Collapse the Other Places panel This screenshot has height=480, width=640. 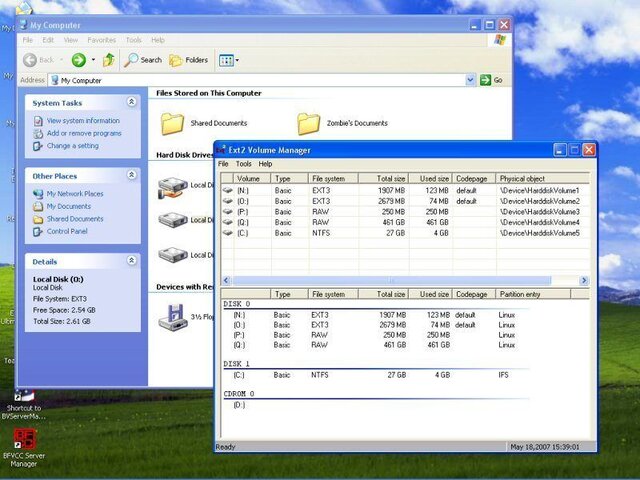(131, 175)
